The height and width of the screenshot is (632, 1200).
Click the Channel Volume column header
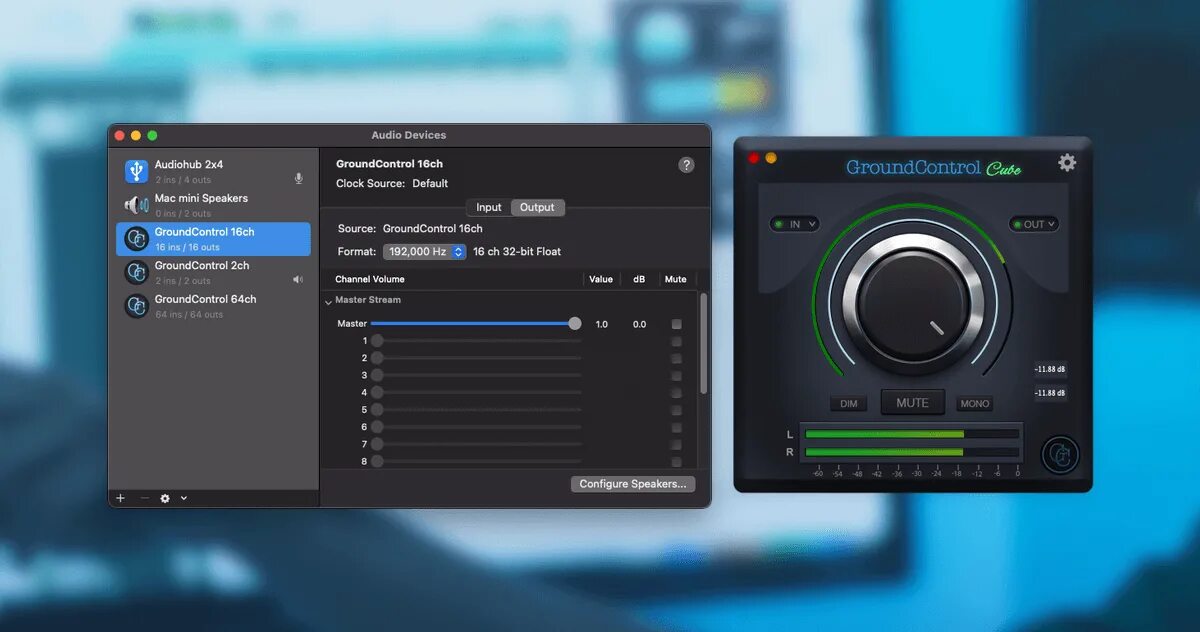[370, 279]
